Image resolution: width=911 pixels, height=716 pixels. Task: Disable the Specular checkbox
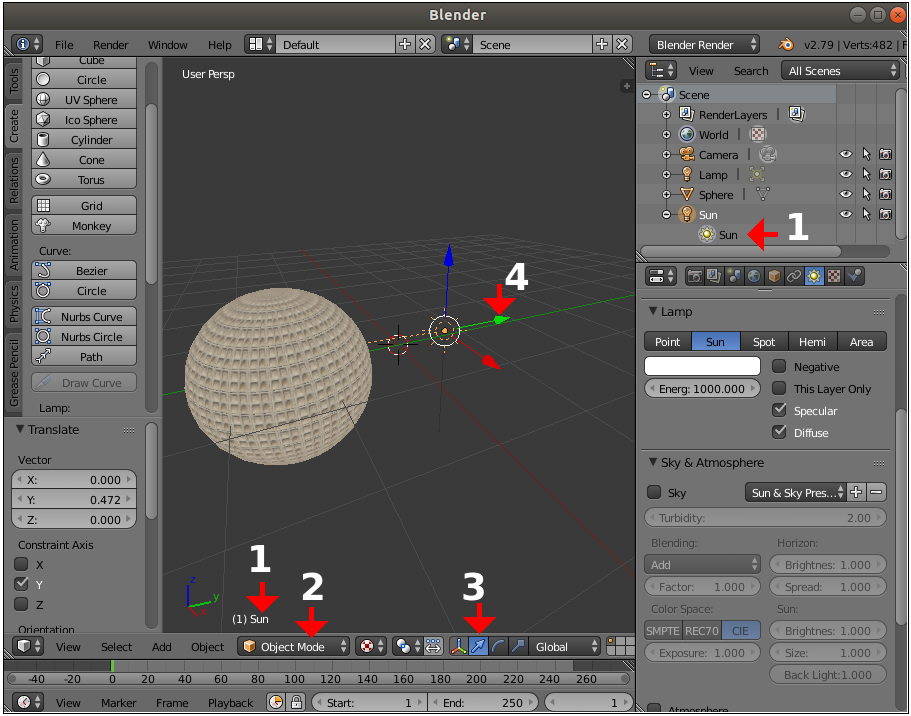pos(779,410)
